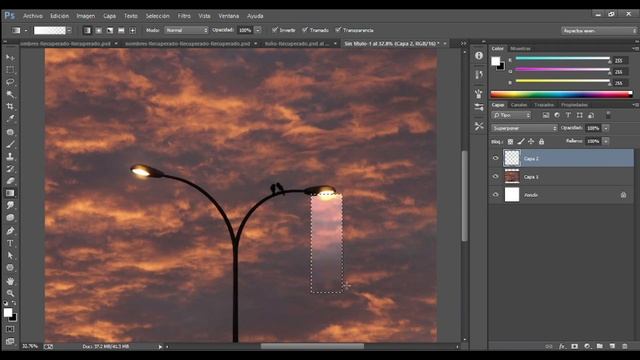
Task: Select the Healing Brush tool
Action: (x=10, y=132)
